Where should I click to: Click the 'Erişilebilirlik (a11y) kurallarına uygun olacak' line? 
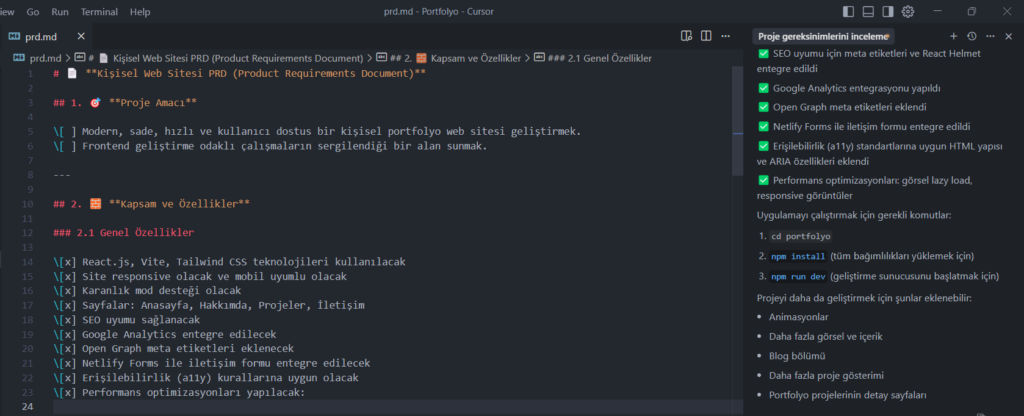(206, 377)
